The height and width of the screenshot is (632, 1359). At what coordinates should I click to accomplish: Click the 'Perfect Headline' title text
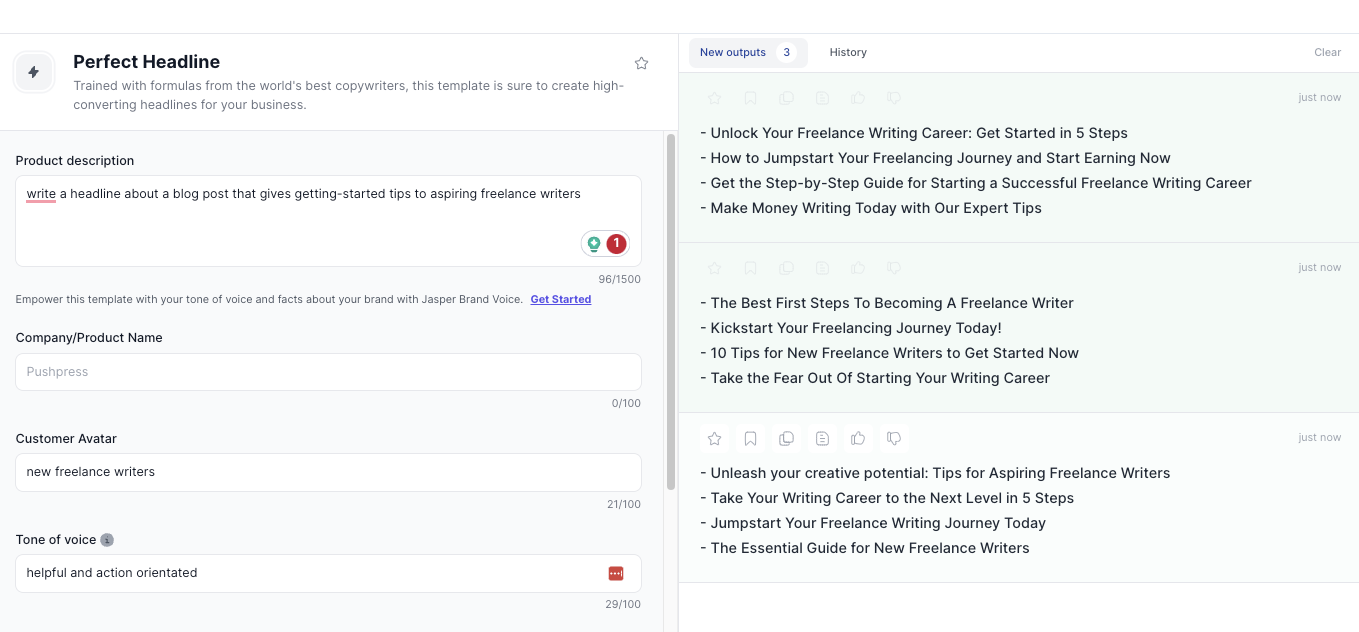click(x=146, y=62)
